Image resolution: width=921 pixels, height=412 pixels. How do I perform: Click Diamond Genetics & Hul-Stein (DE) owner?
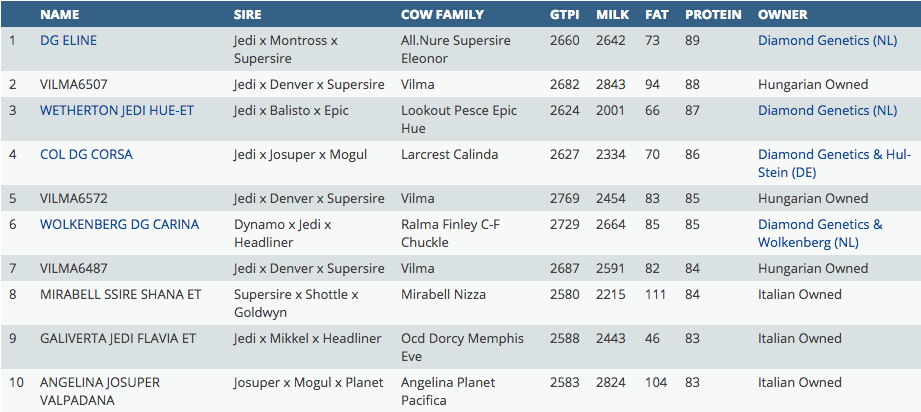tap(834, 163)
